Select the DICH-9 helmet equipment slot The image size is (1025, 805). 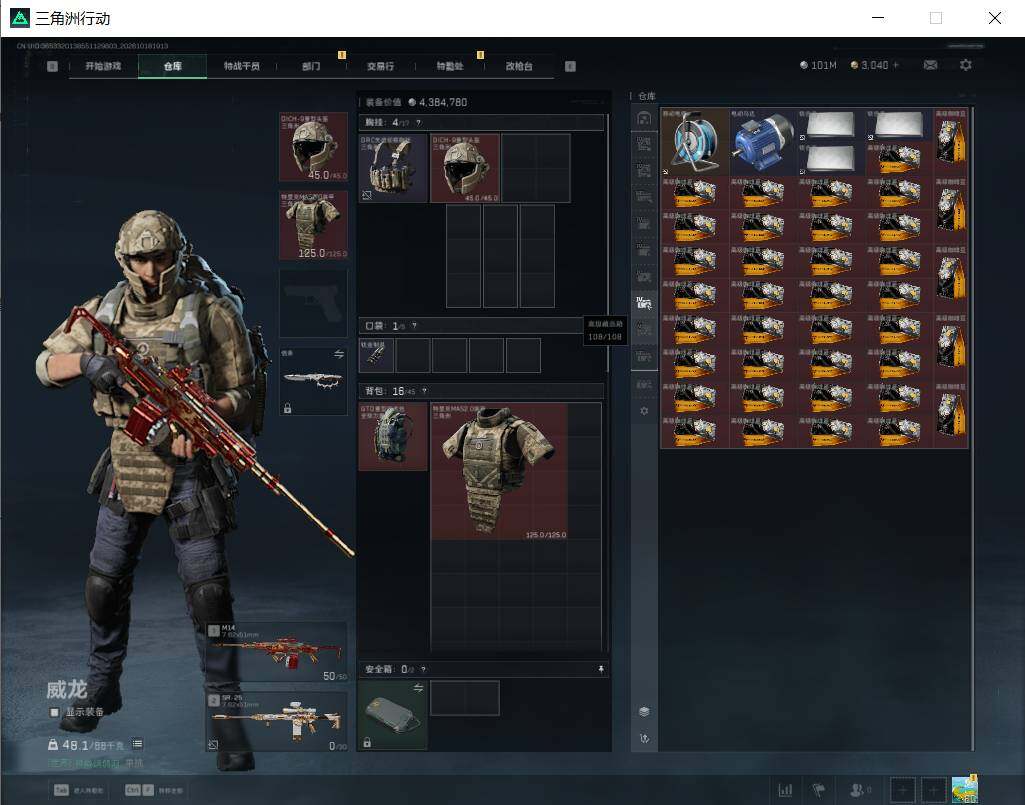click(x=313, y=147)
